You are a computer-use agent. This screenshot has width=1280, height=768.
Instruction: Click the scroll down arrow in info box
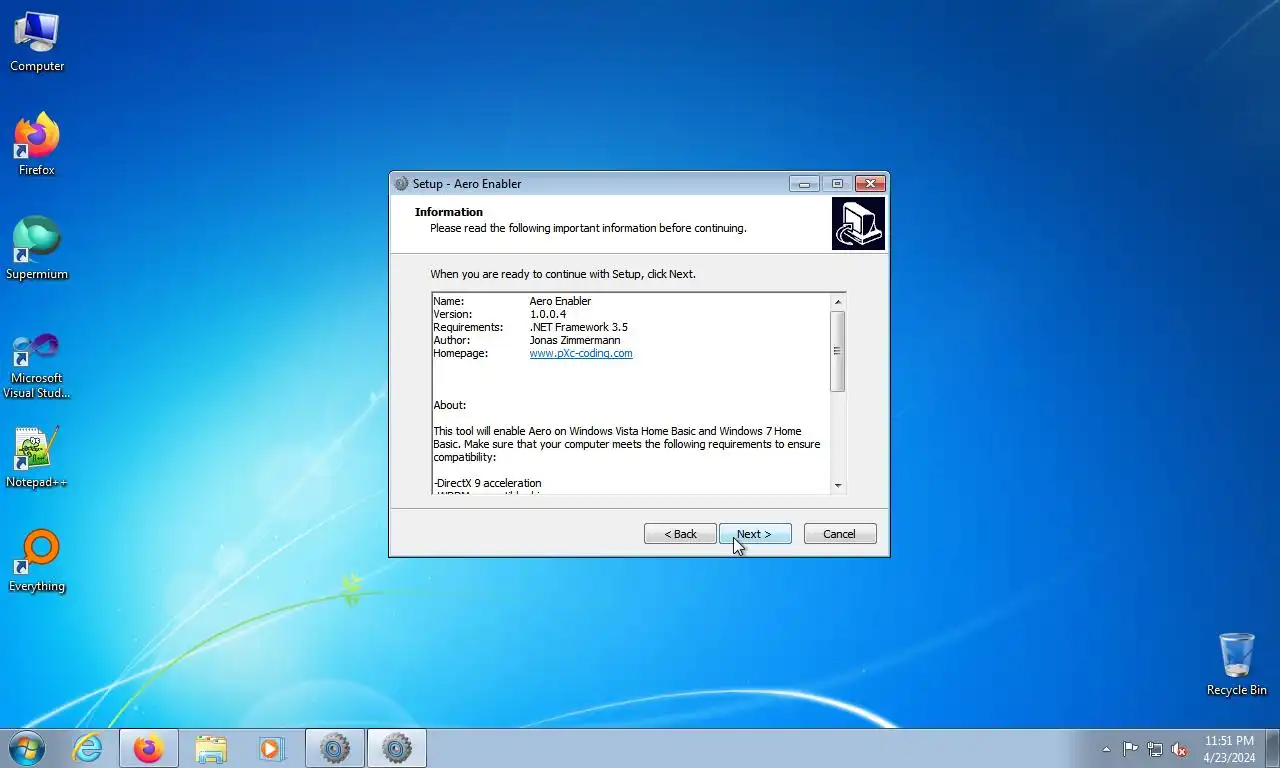coord(838,485)
